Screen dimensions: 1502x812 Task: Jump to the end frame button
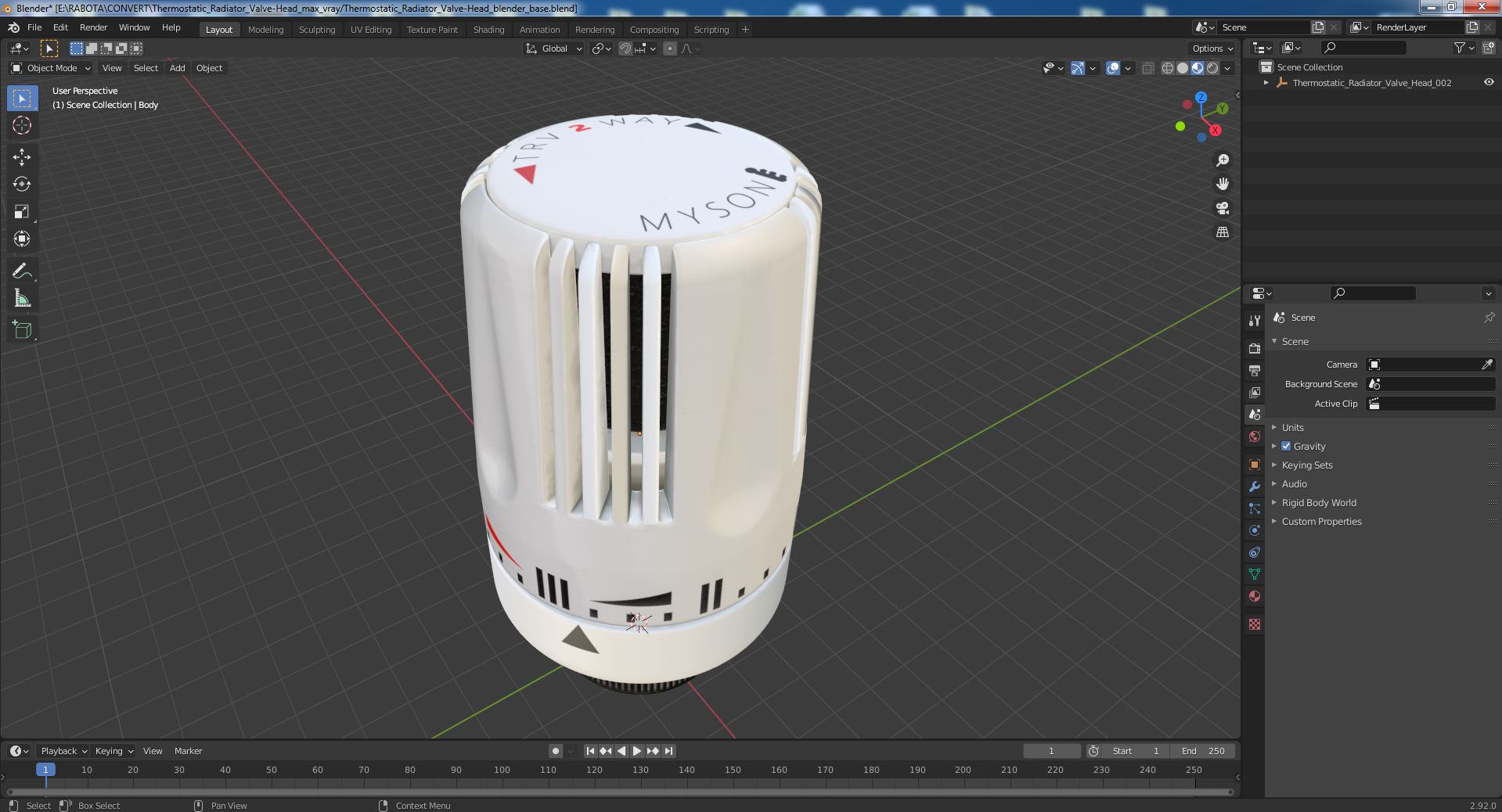[x=668, y=751]
